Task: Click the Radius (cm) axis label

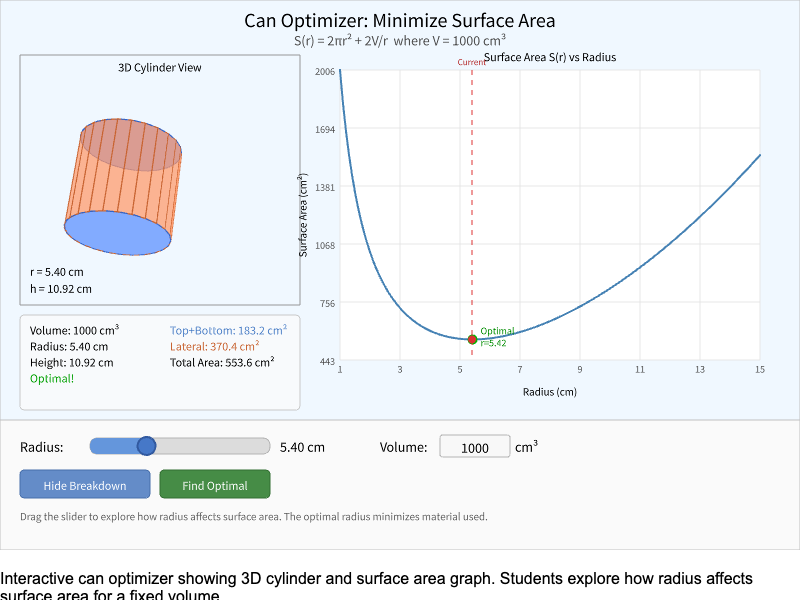Action: coord(548,392)
